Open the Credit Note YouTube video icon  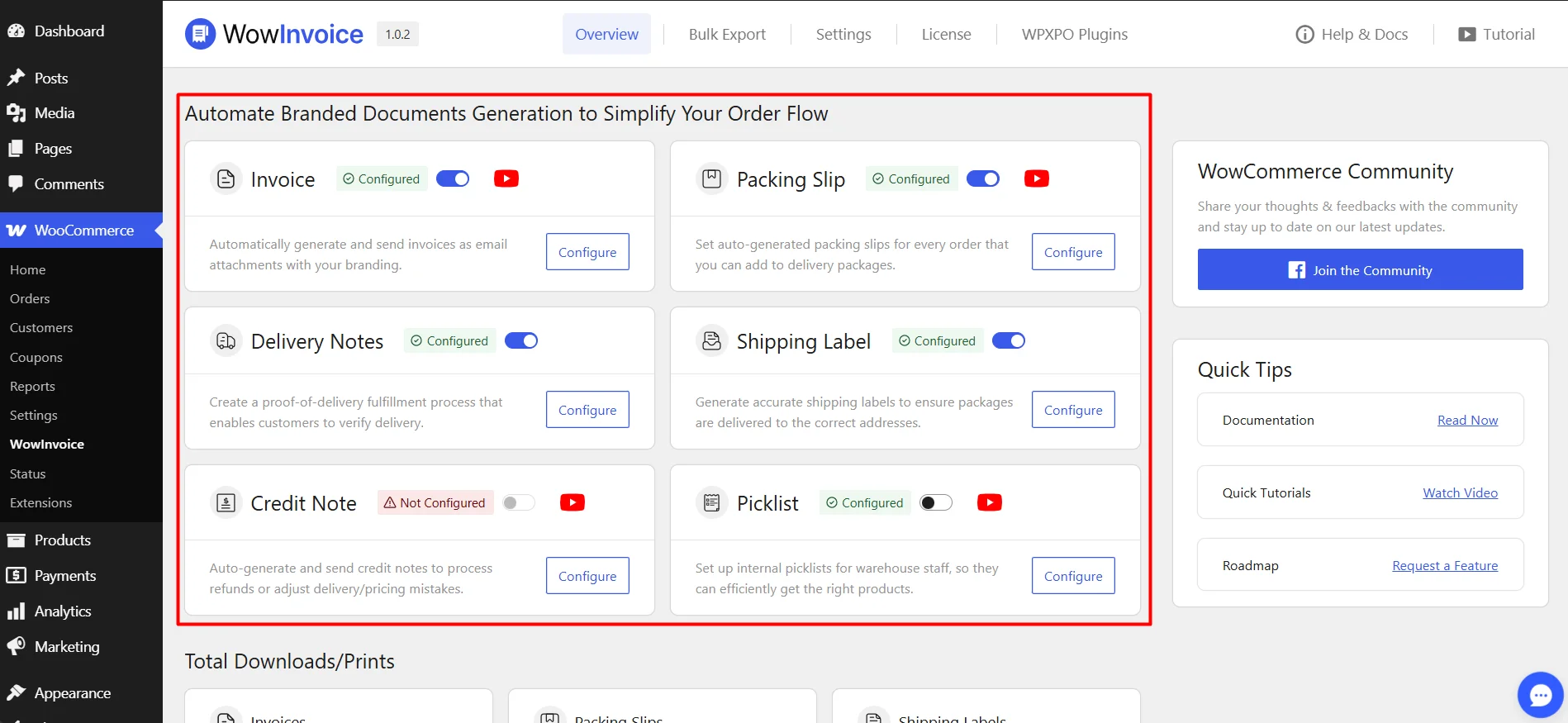(x=573, y=502)
